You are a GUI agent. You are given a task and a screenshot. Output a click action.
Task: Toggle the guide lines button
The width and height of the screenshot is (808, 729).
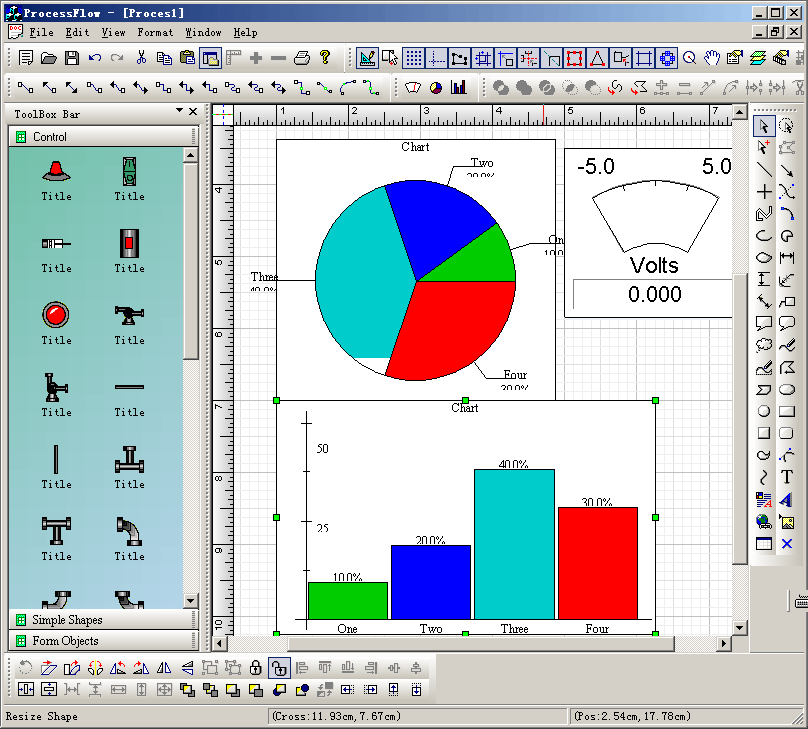[x=436, y=58]
